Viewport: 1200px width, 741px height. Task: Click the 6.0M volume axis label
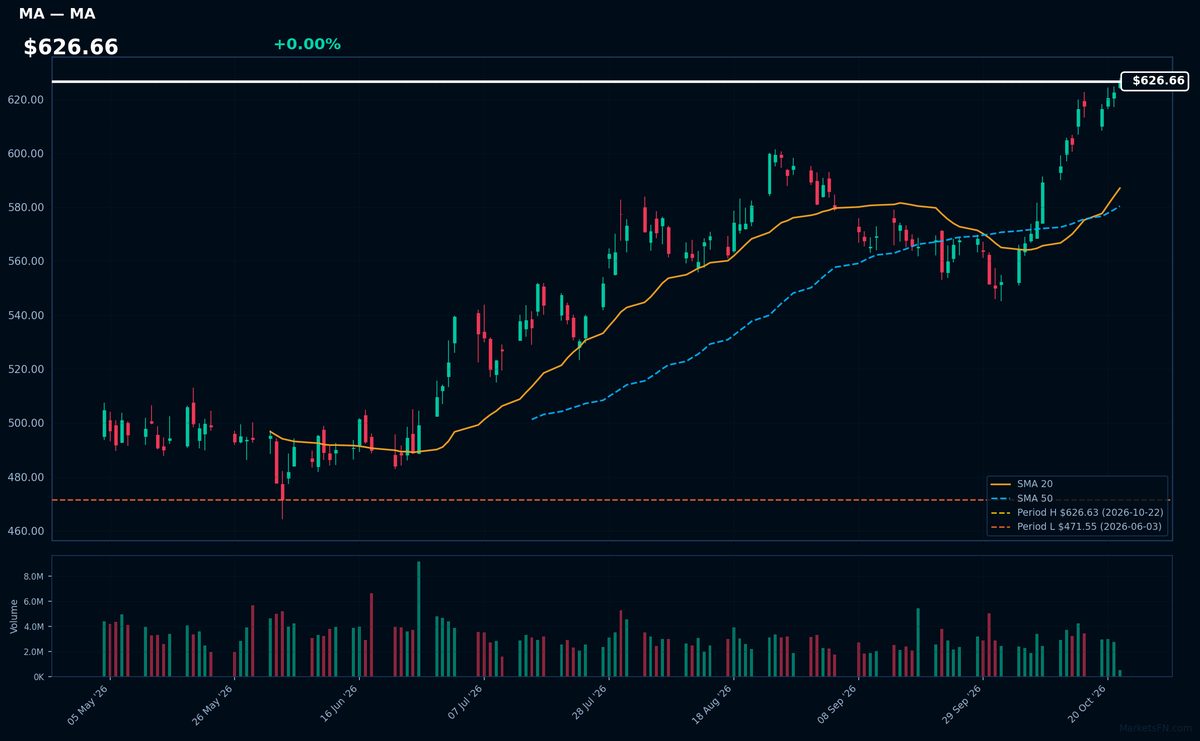click(x=32, y=602)
